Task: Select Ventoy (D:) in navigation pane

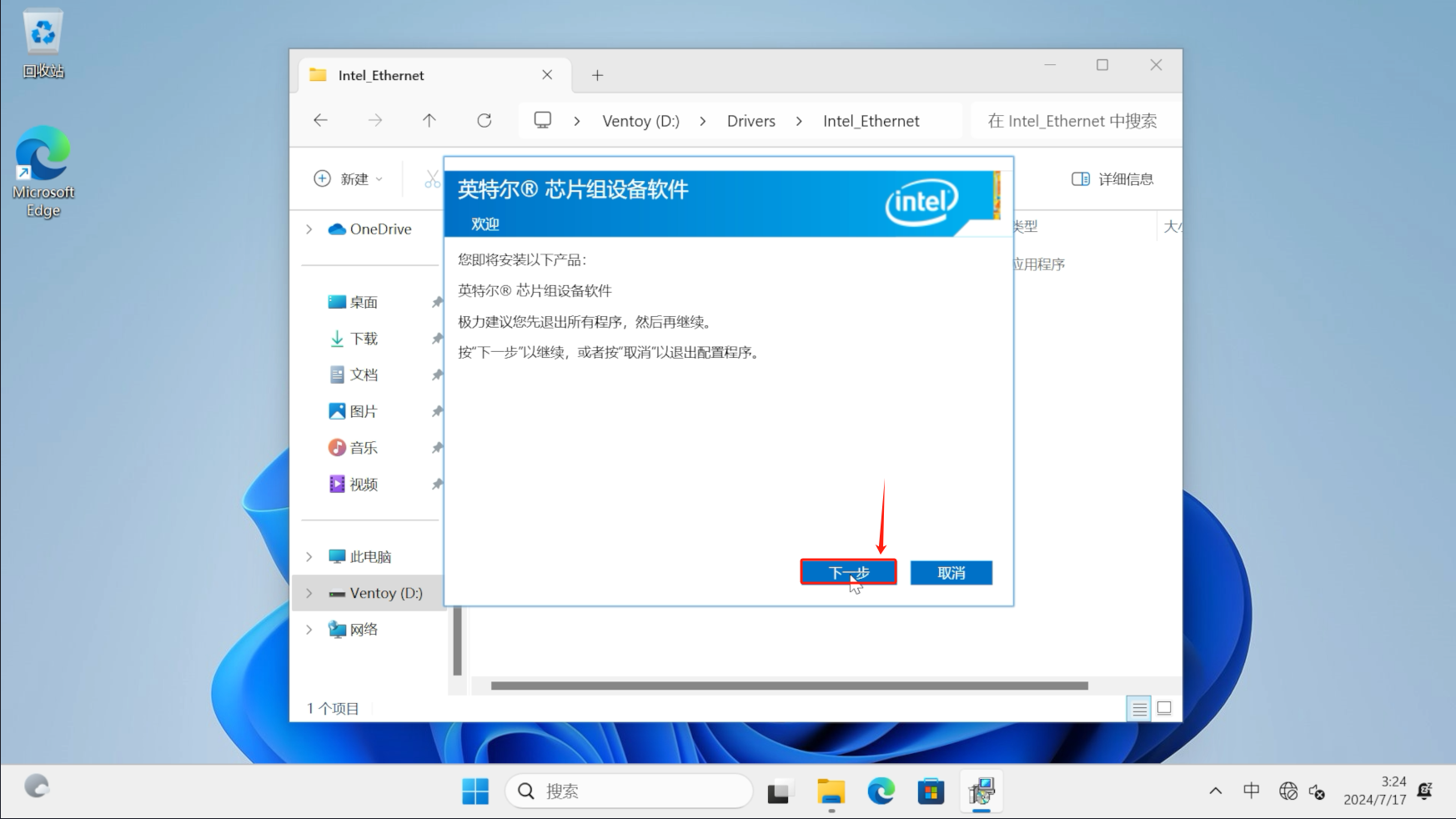Action: pos(376,593)
